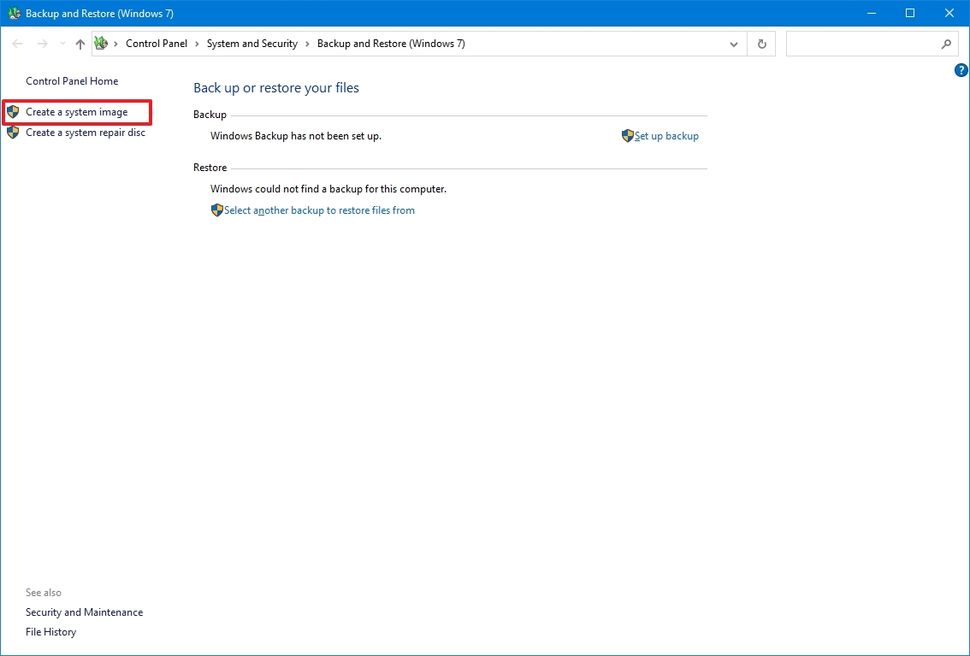
Task: Open Set up backup
Action: [x=665, y=135]
